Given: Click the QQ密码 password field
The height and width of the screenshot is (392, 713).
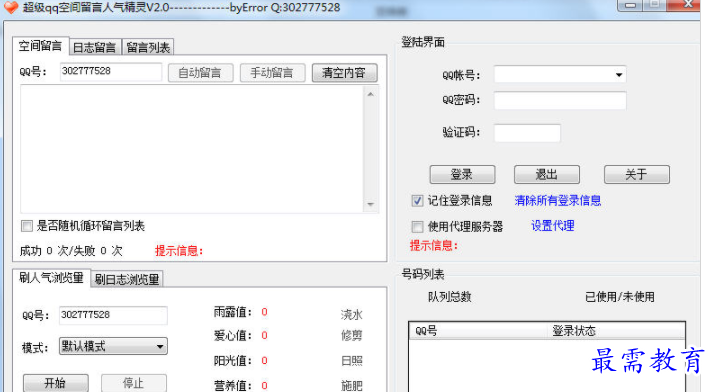Looking at the screenshot, I should point(560,101).
